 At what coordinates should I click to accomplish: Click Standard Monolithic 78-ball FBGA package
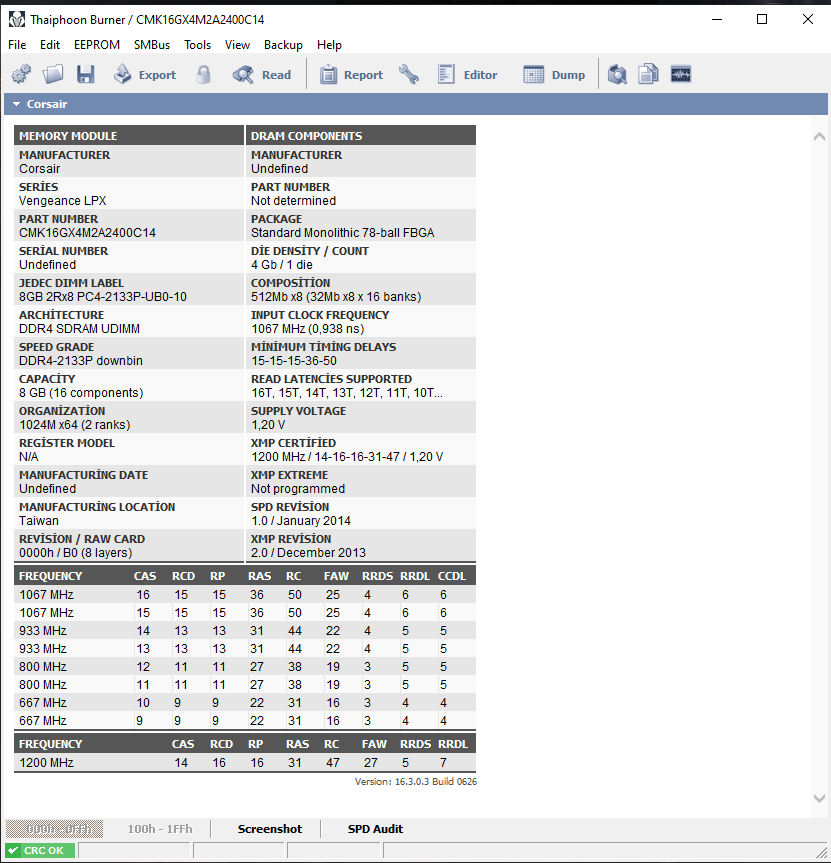(342, 233)
